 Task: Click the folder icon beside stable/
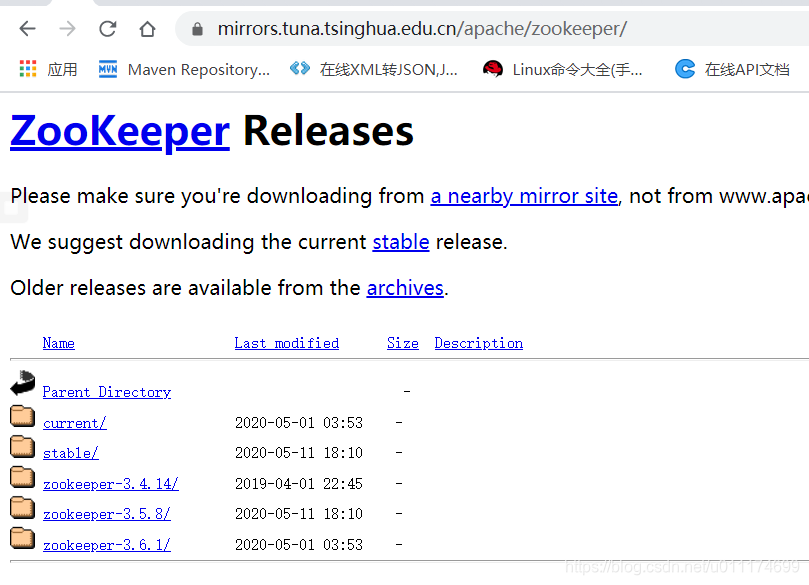[23, 446]
